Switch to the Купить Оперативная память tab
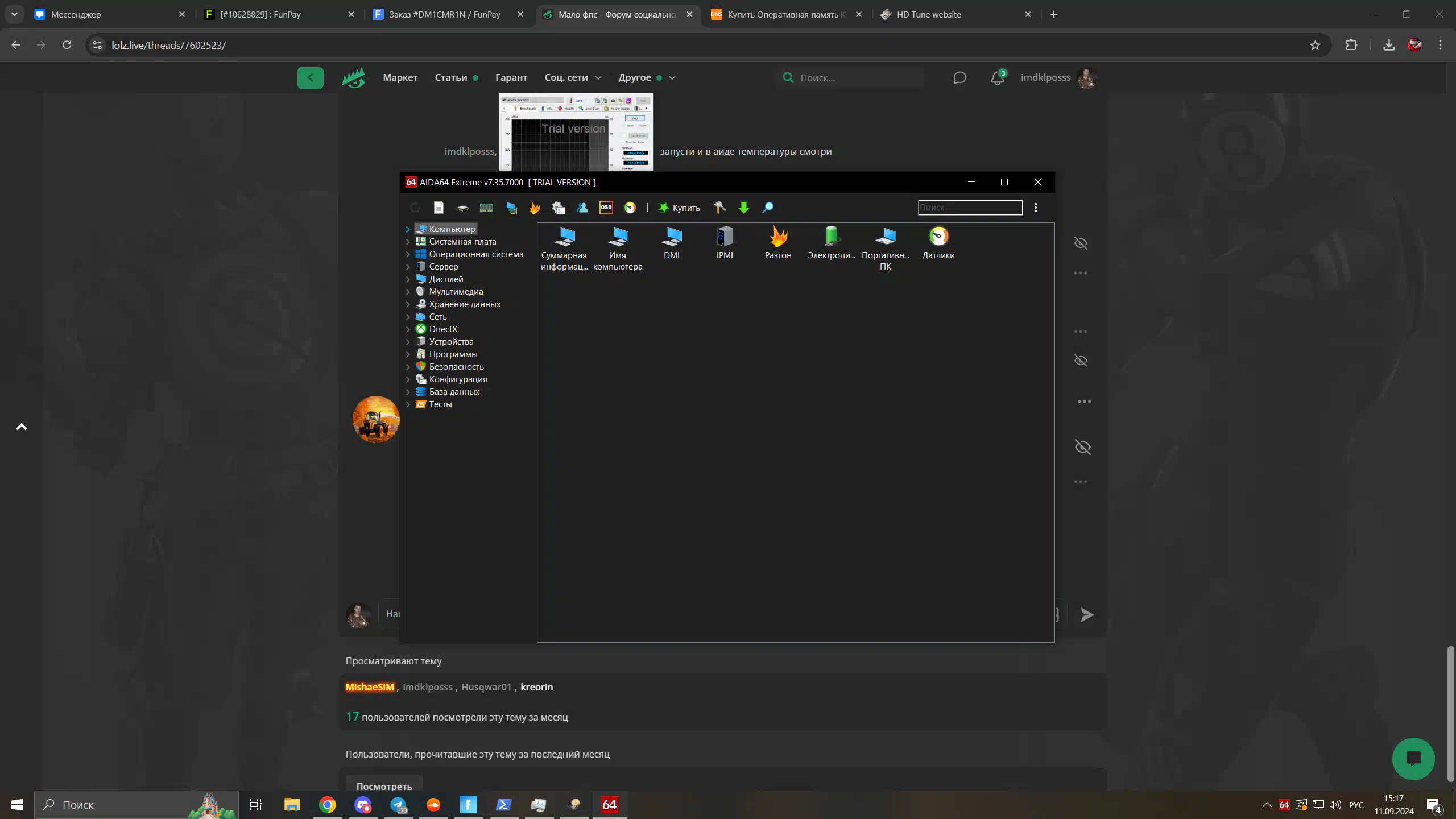The width and height of the screenshot is (1456, 819). click(787, 15)
